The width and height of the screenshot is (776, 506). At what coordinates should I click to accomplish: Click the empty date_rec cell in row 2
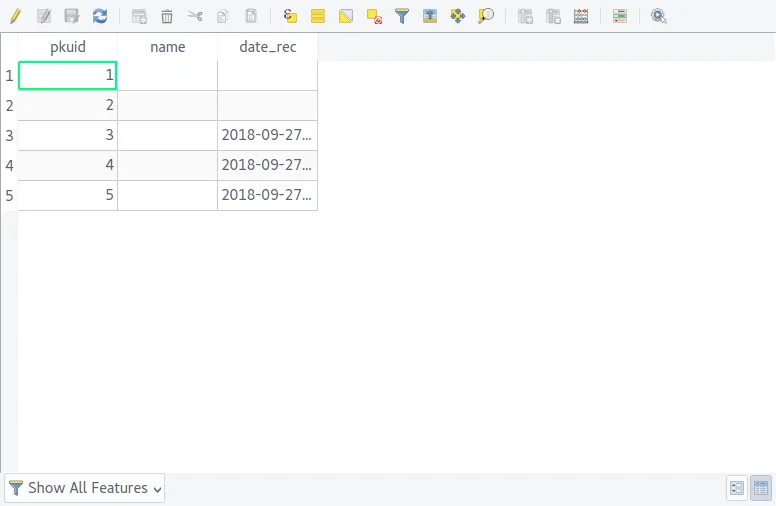[x=267, y=105]
